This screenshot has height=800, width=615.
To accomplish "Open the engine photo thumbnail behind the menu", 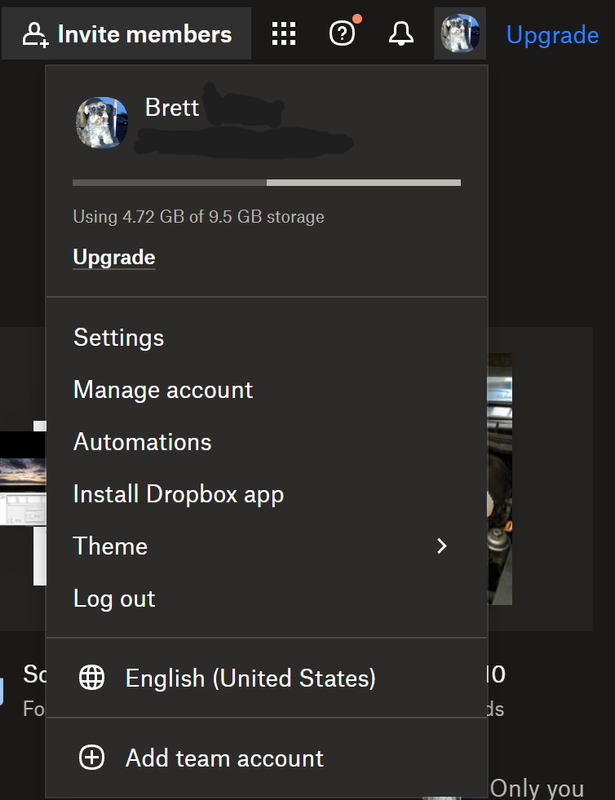I will pos(500,479).
